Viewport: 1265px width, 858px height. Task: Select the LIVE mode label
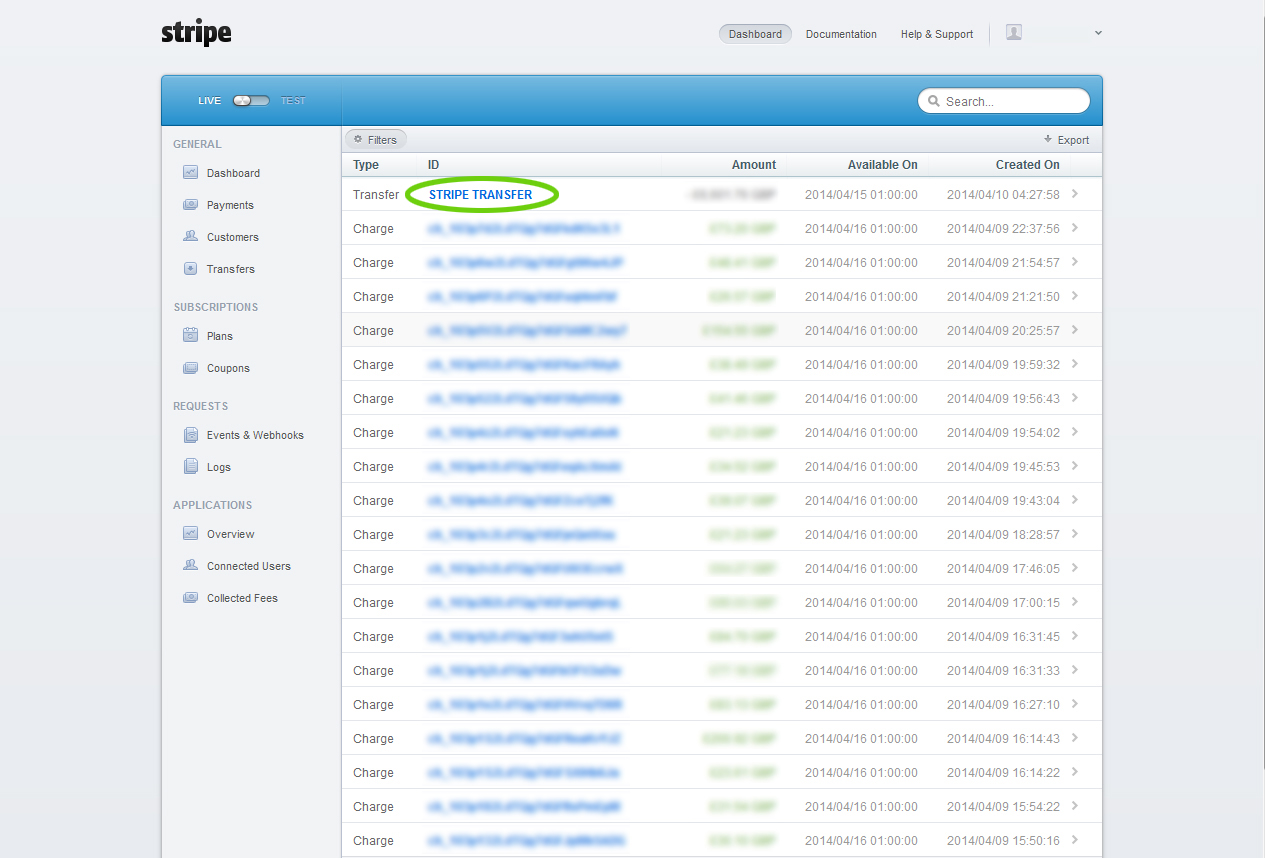pyautogui.click(x=209, y=101)
